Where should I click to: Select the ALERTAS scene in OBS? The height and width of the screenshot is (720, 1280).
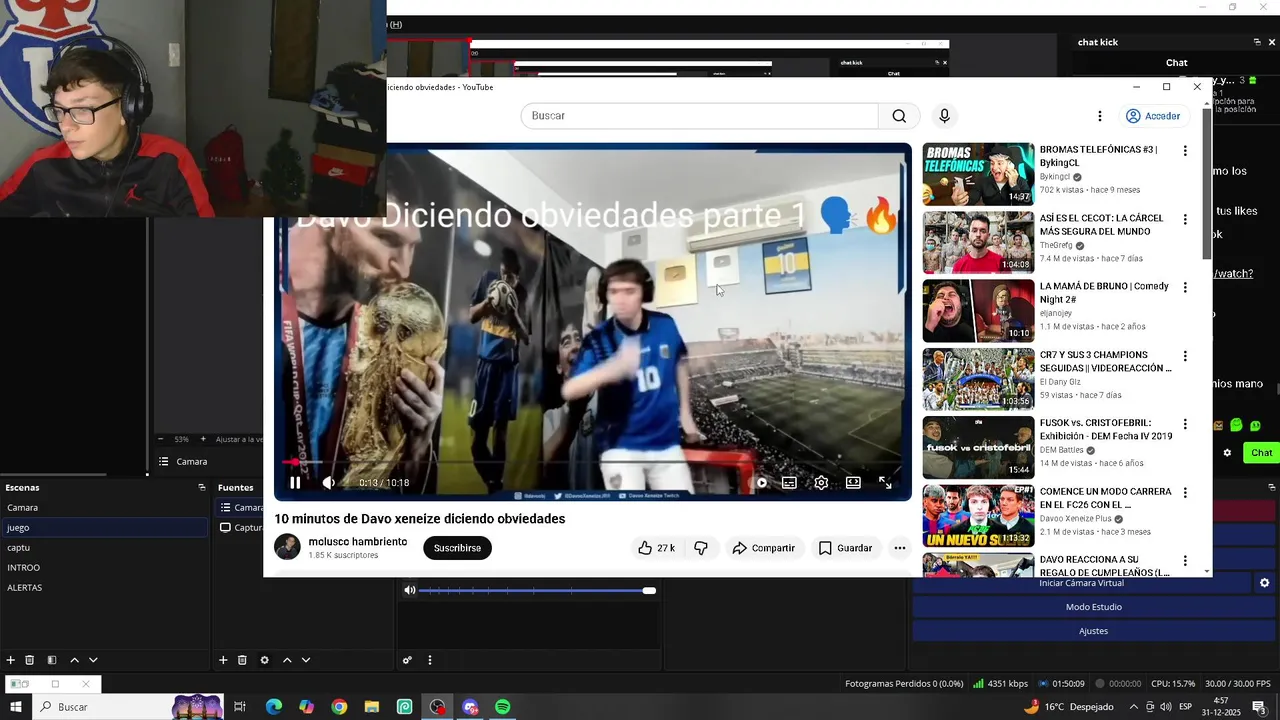pyautogui.click(x=104, y=587)
